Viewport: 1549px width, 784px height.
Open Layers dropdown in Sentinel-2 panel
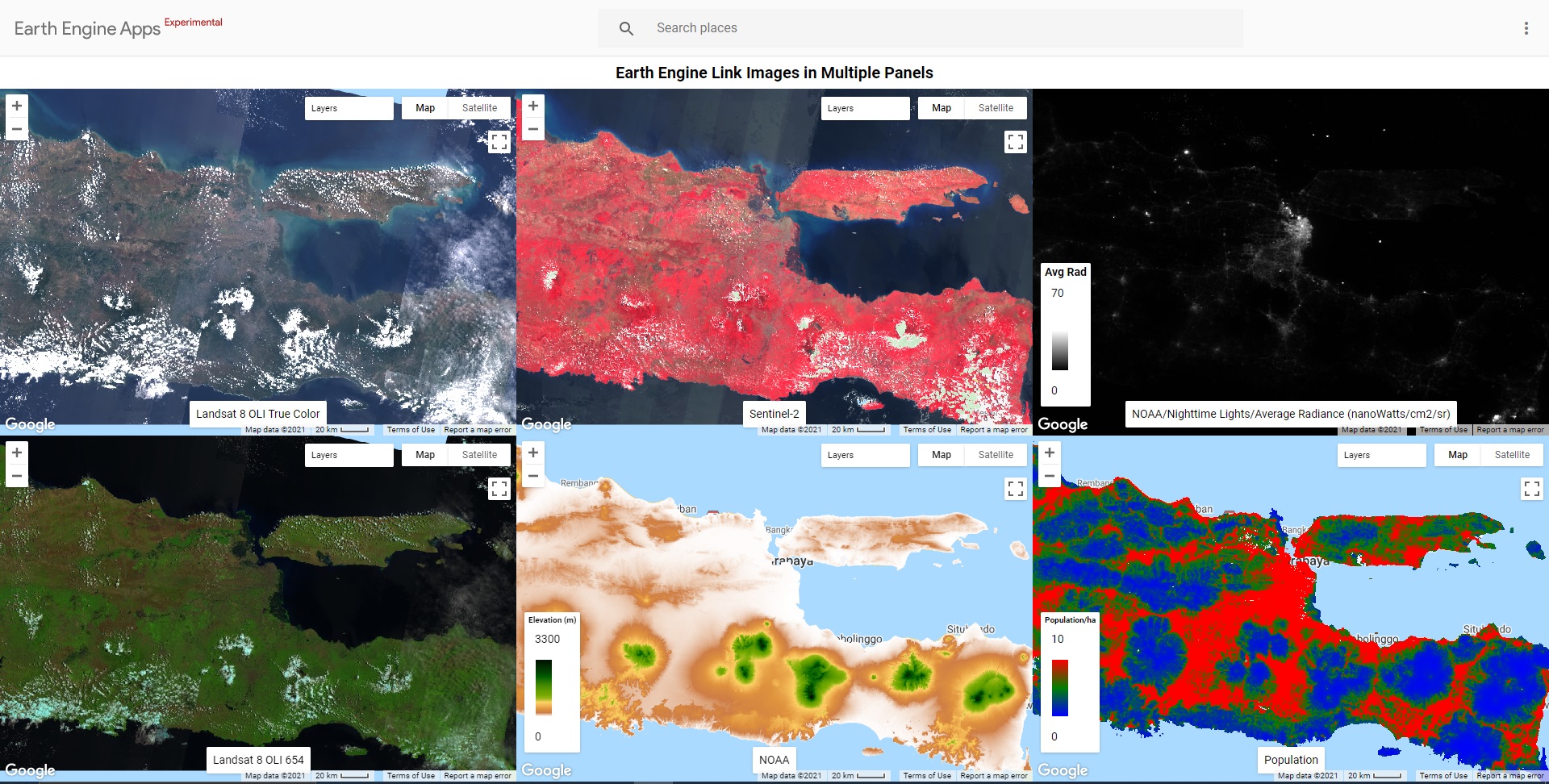tap(865, 108)
